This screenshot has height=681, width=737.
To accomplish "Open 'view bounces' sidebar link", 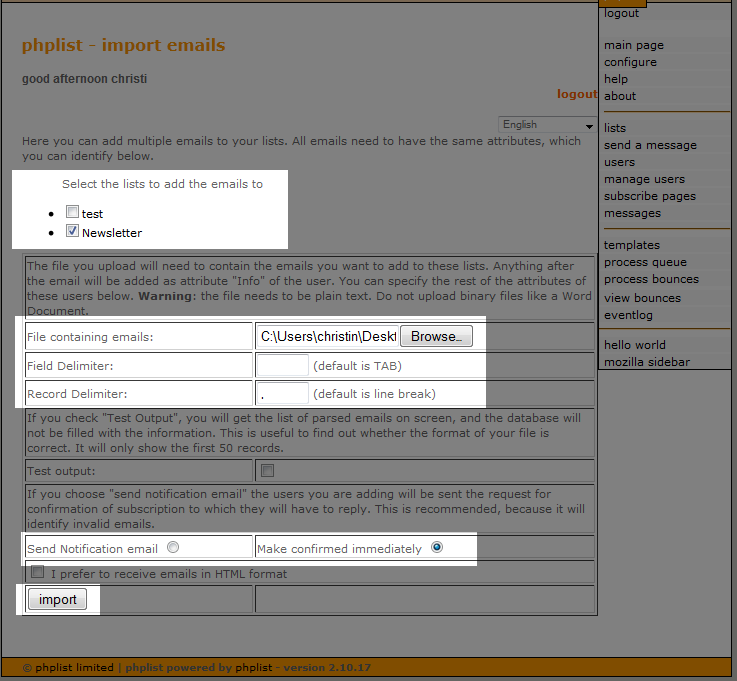I will pos(642,298).
